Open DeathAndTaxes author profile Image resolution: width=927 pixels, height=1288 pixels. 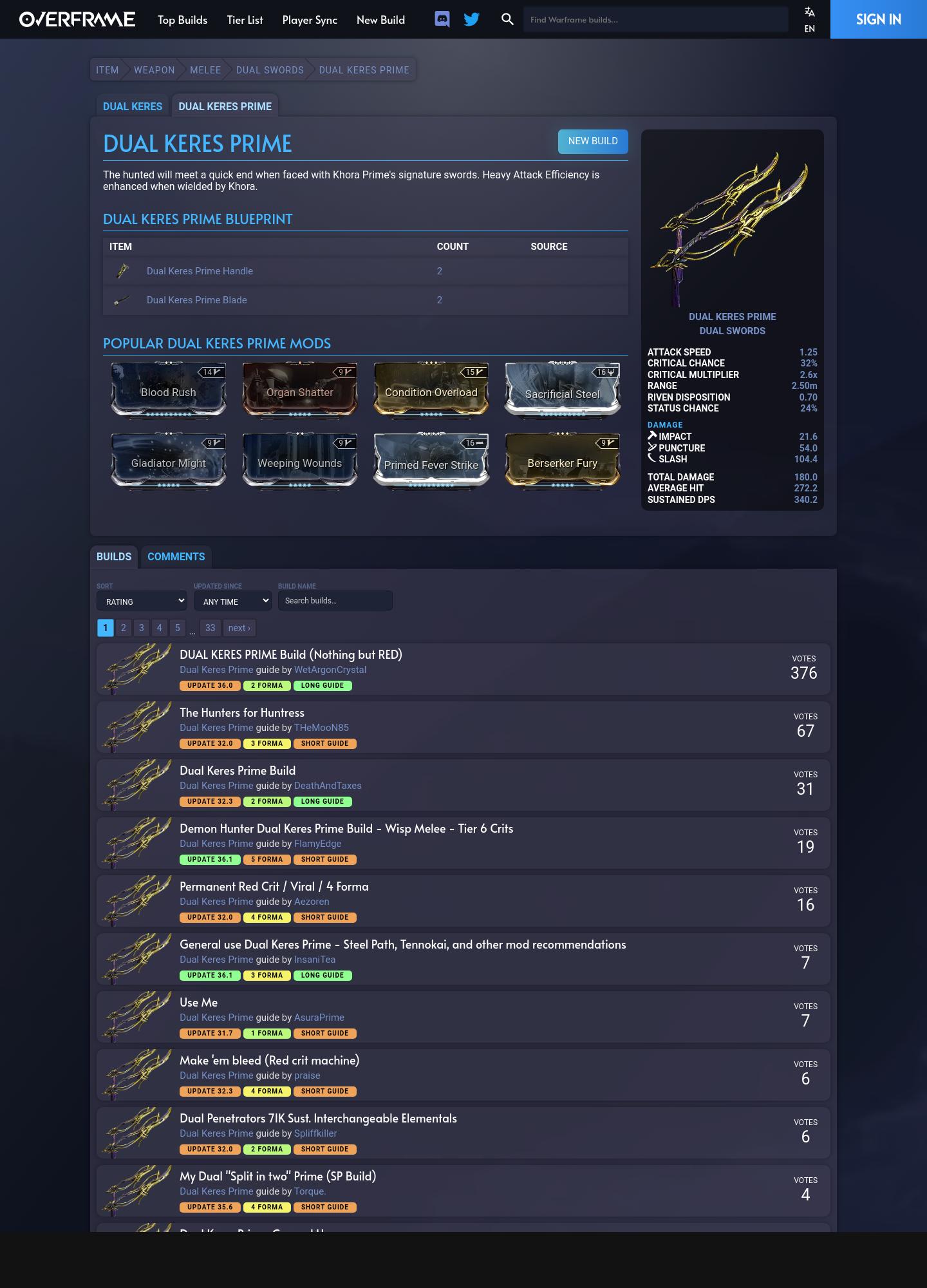pos(328,786)
